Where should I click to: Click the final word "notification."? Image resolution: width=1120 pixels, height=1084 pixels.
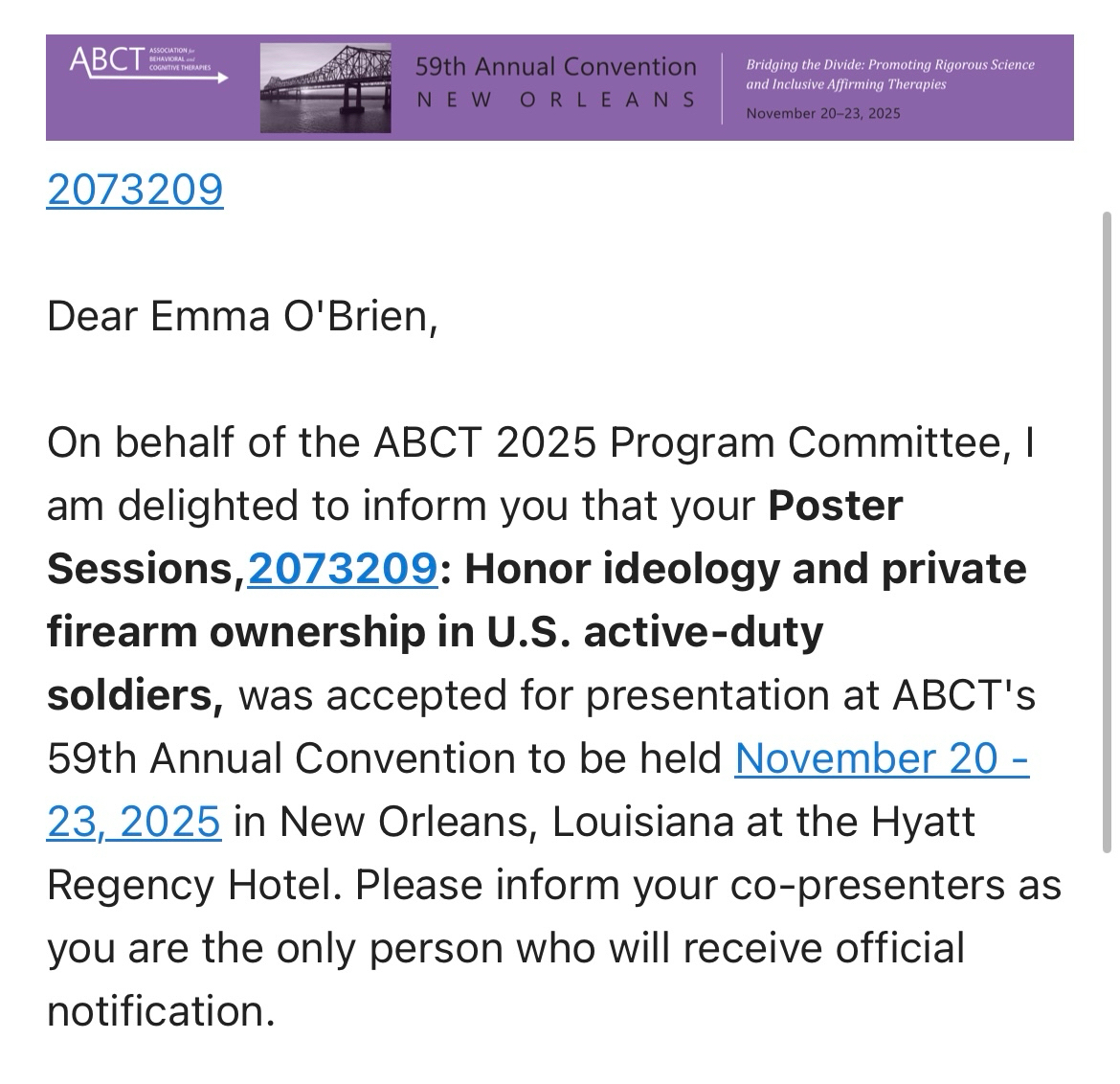point(161,1011)
